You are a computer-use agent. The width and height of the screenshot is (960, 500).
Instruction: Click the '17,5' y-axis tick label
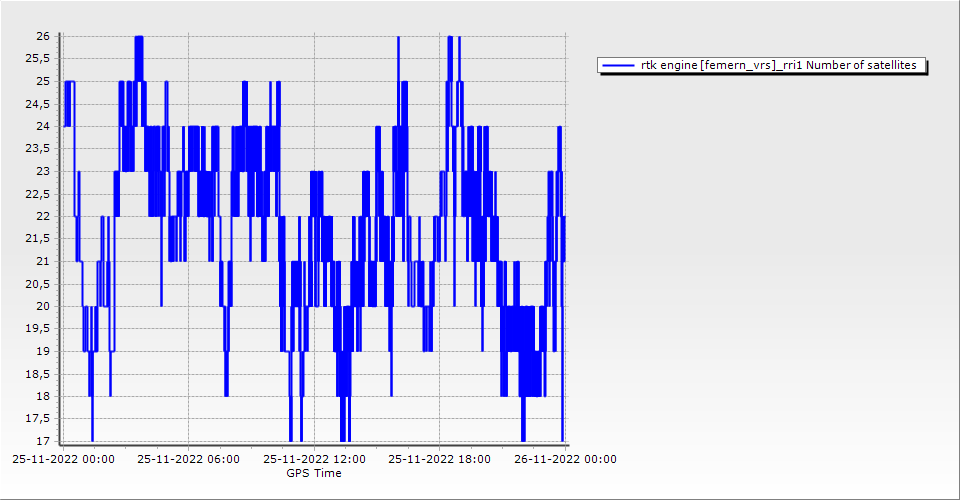[x=39, y=419]
